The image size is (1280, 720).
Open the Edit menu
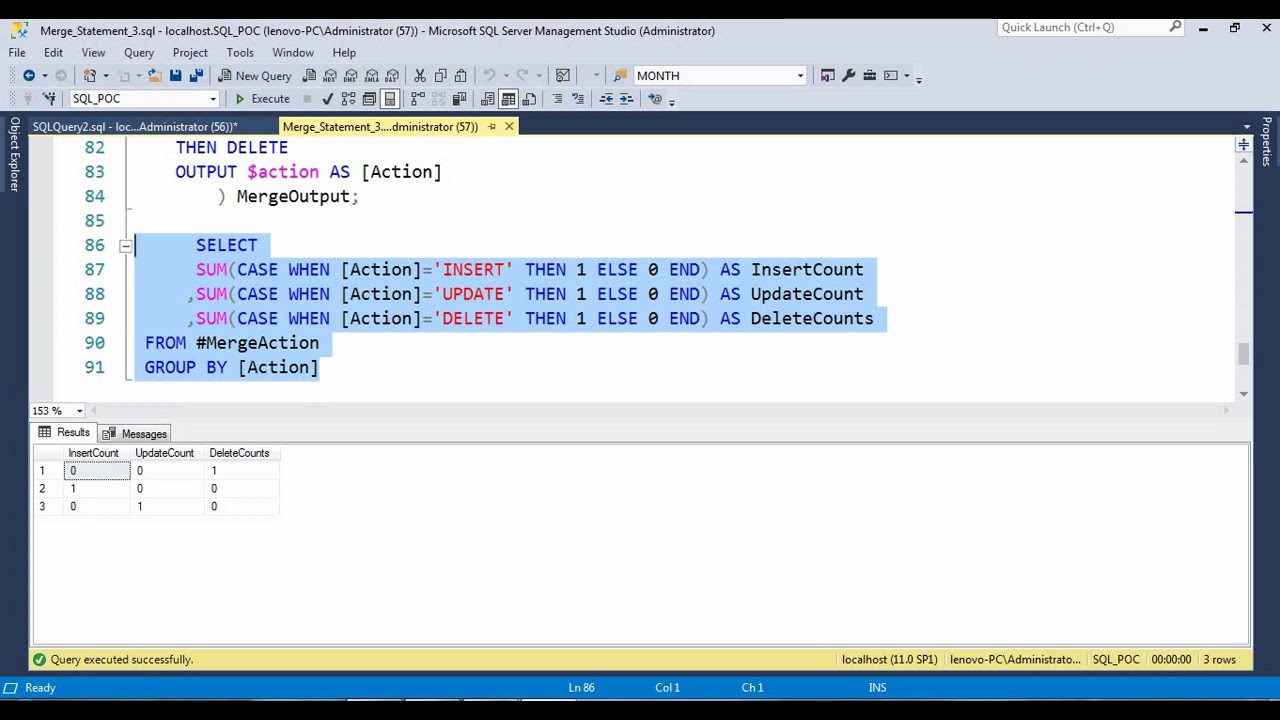(53, 53)
